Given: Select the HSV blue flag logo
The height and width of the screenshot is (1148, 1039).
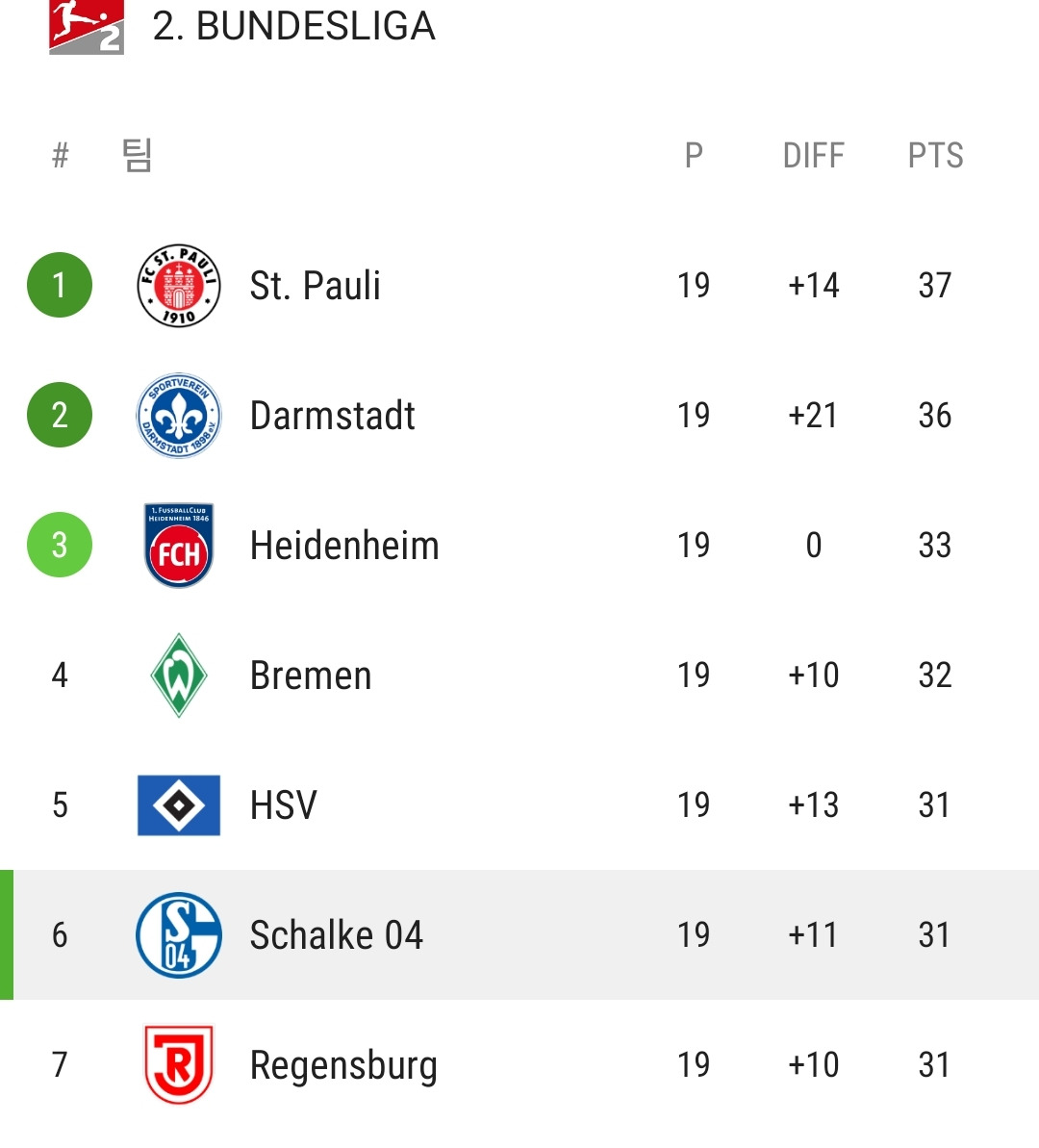Looking at the screenshot, I should (179, 805).
